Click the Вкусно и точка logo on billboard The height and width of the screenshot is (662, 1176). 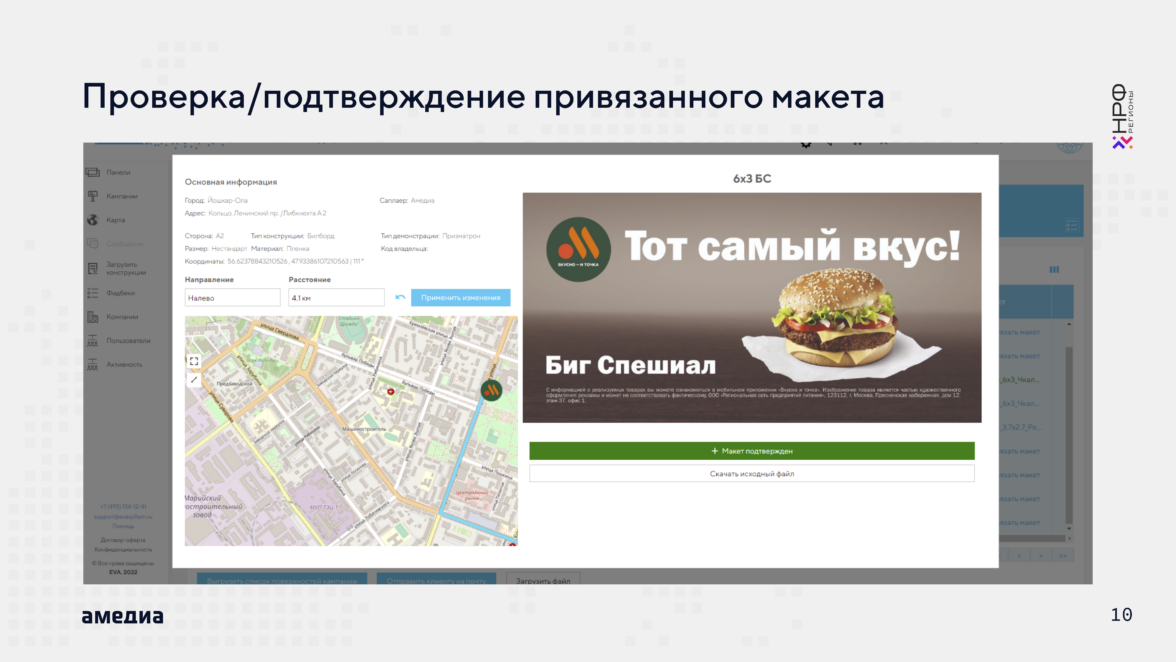[578, 249]
